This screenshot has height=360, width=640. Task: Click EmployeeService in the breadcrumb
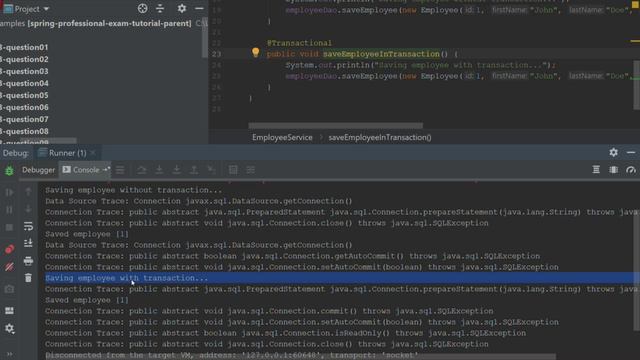282,138
